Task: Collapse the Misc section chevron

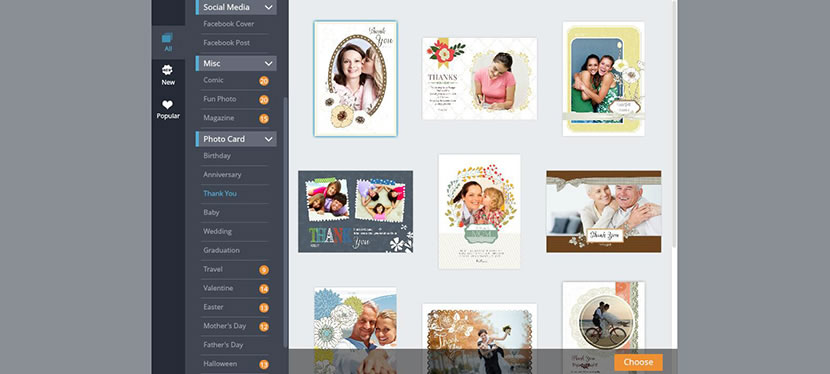Action: tap(268, 63)
